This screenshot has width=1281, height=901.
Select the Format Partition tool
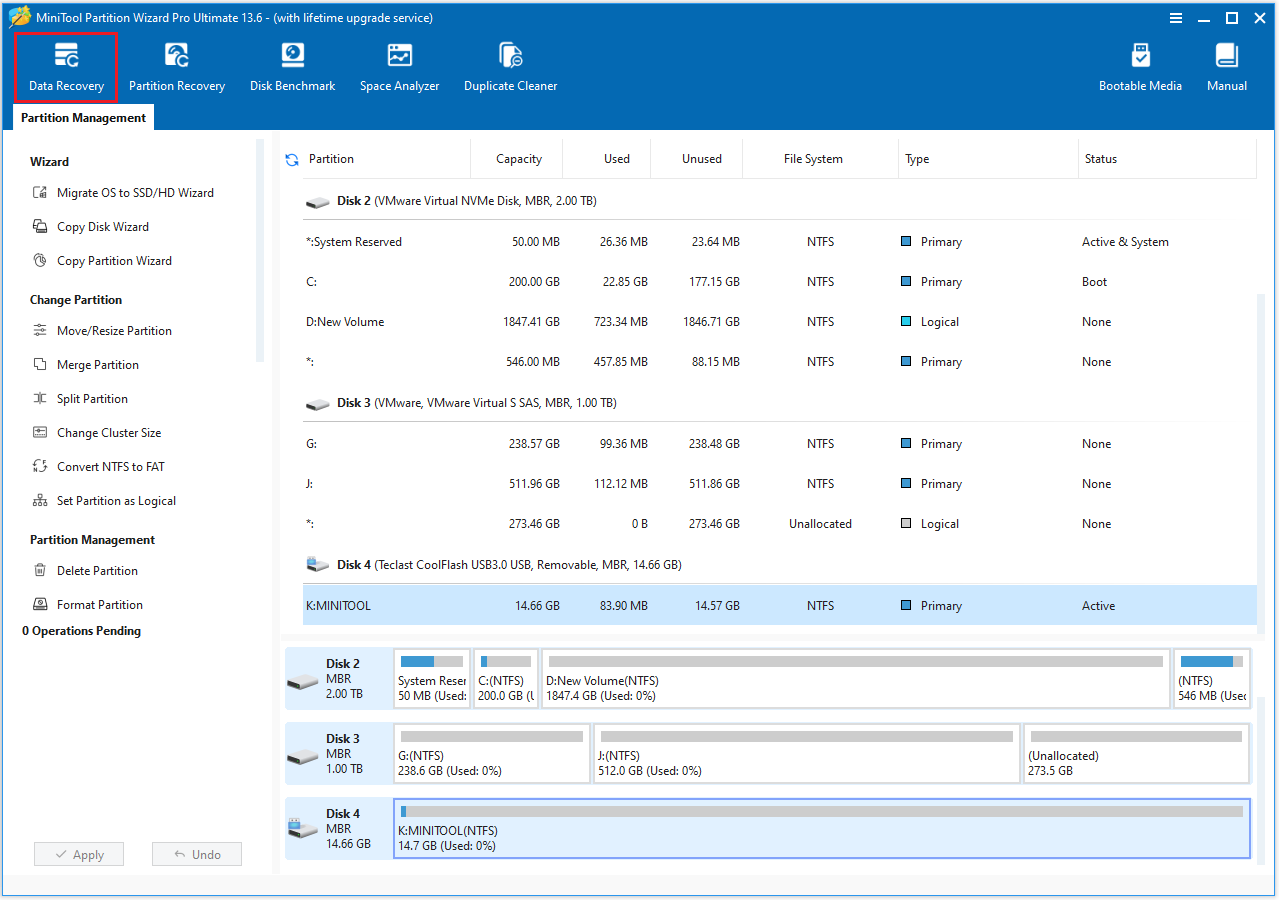[93, 604]
